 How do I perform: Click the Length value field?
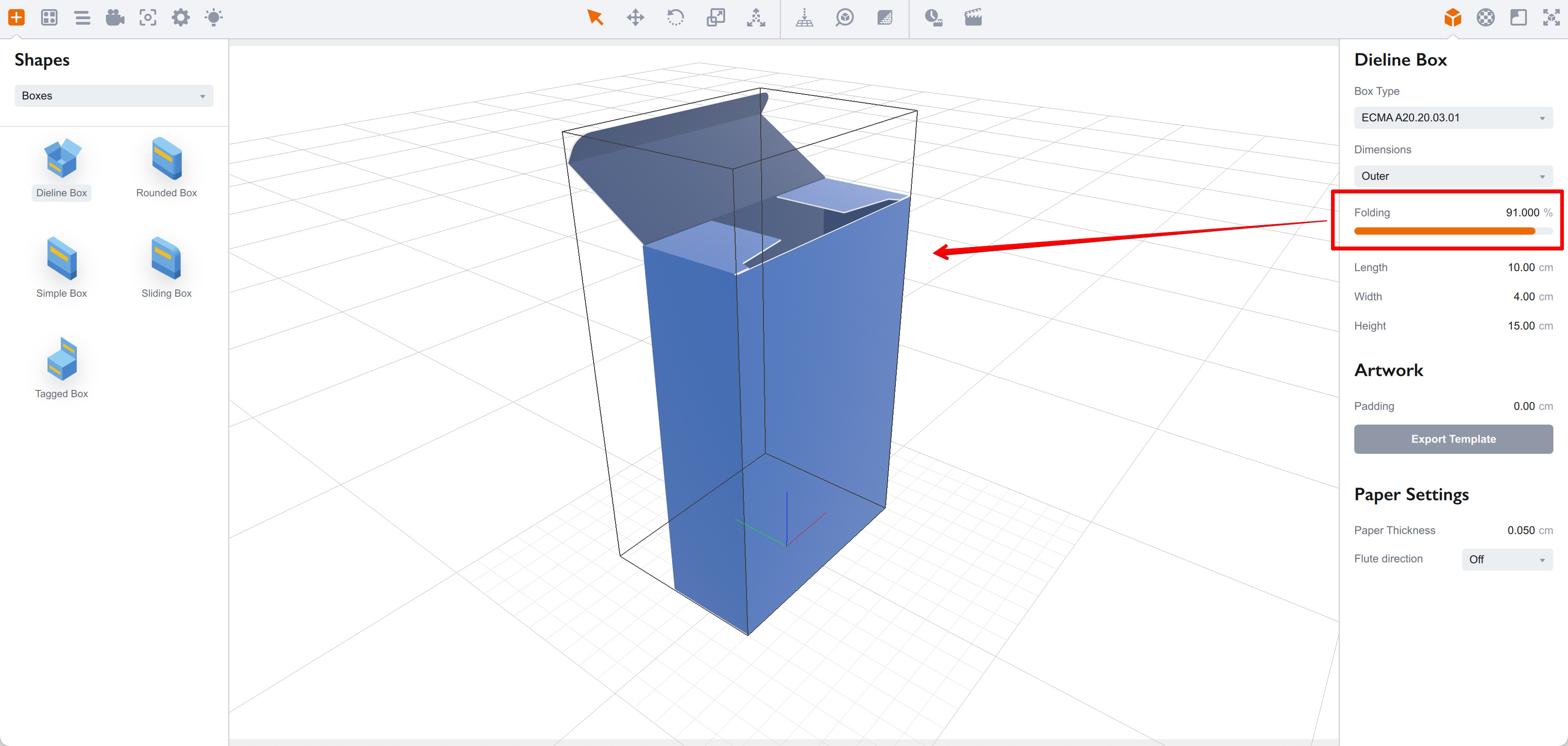point(1521,267)
